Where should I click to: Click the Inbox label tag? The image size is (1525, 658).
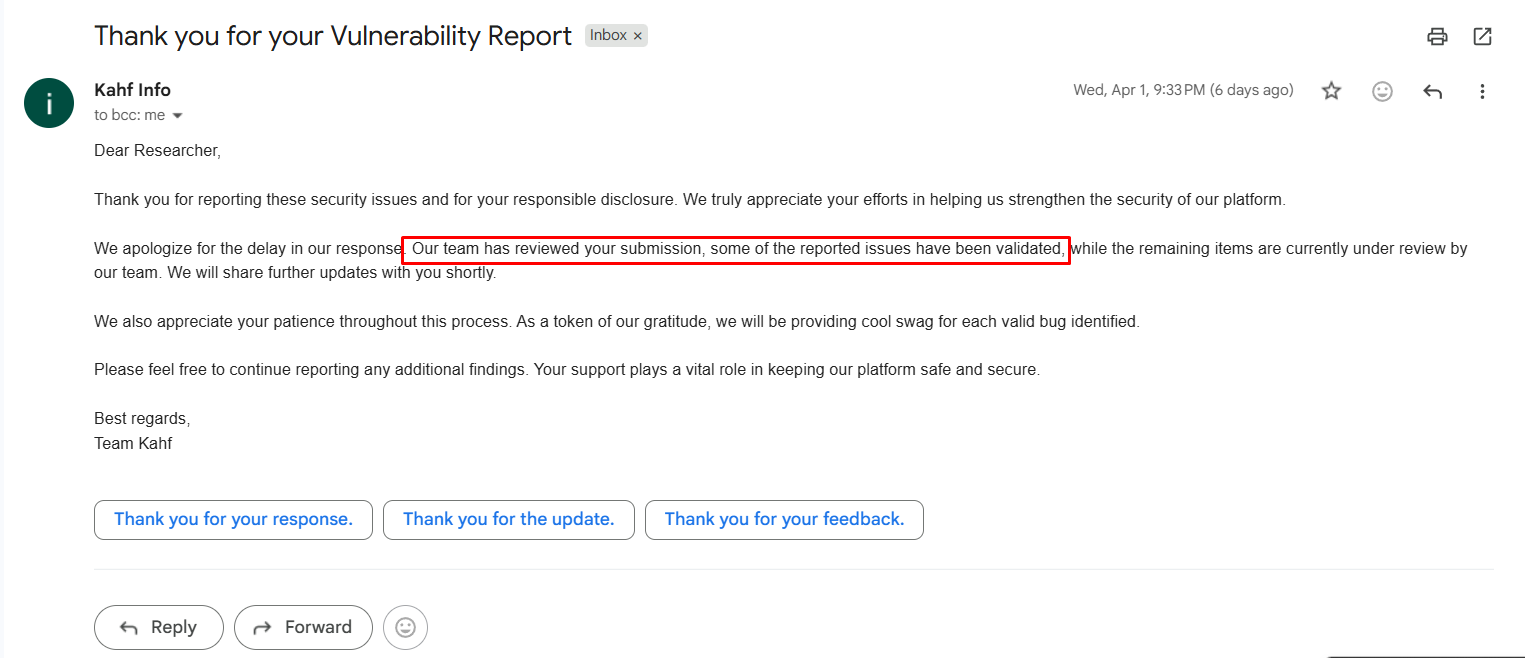point(608,36)
